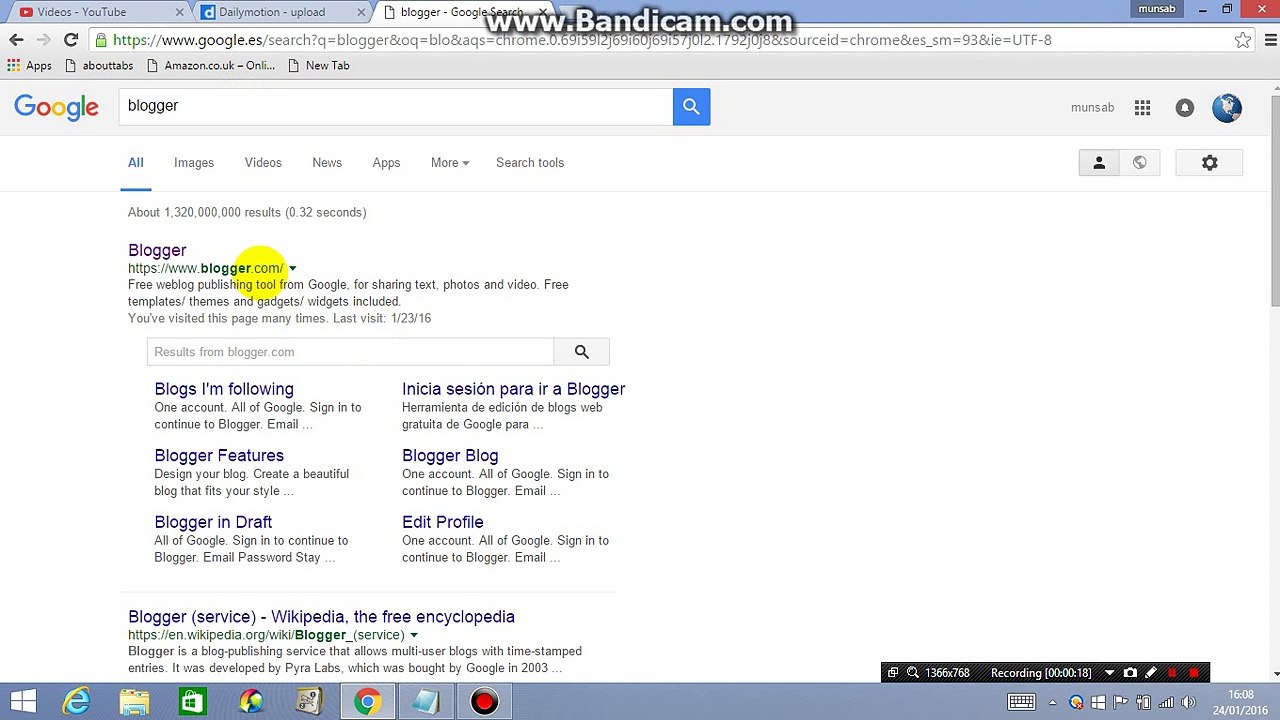
Task: Open Bandicam from the taskbar
Action: tap(484, 702)
